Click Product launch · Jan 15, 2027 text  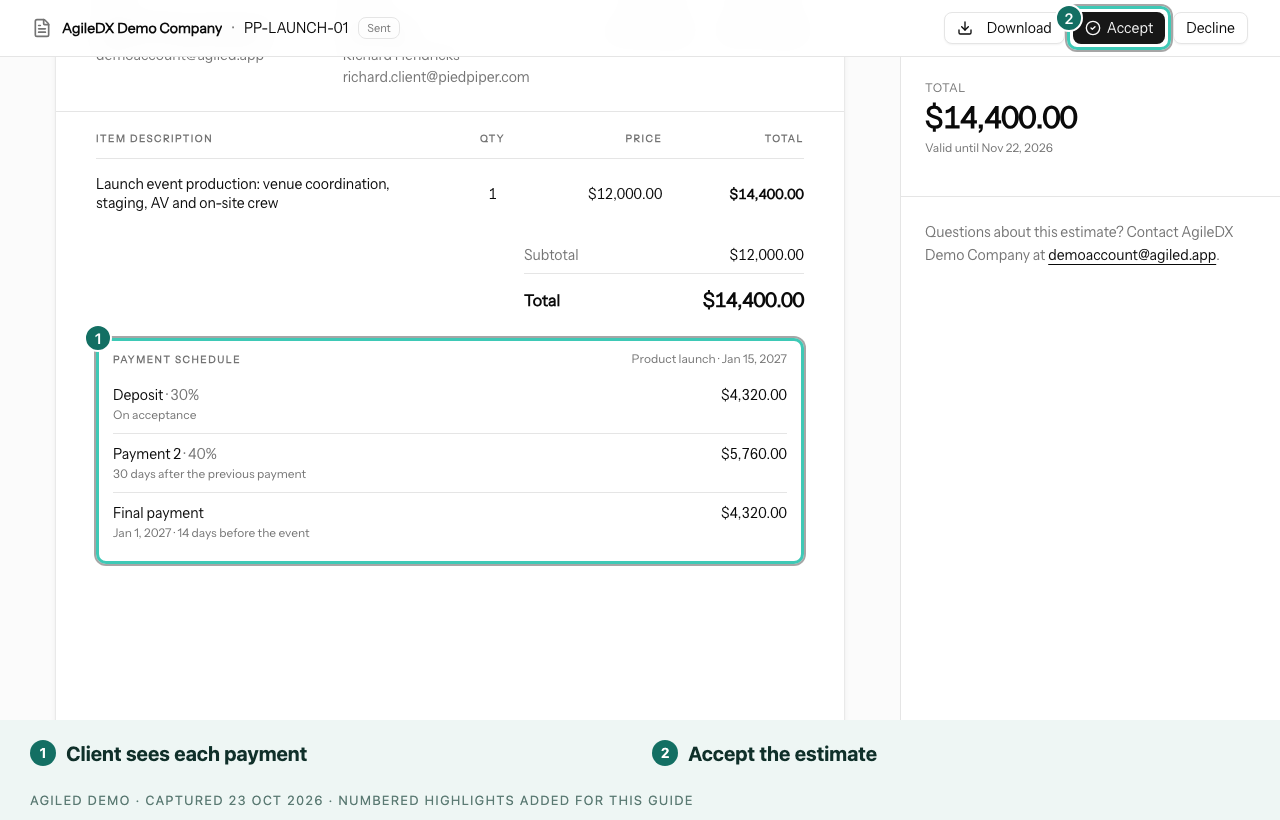(x=709, y=359)
